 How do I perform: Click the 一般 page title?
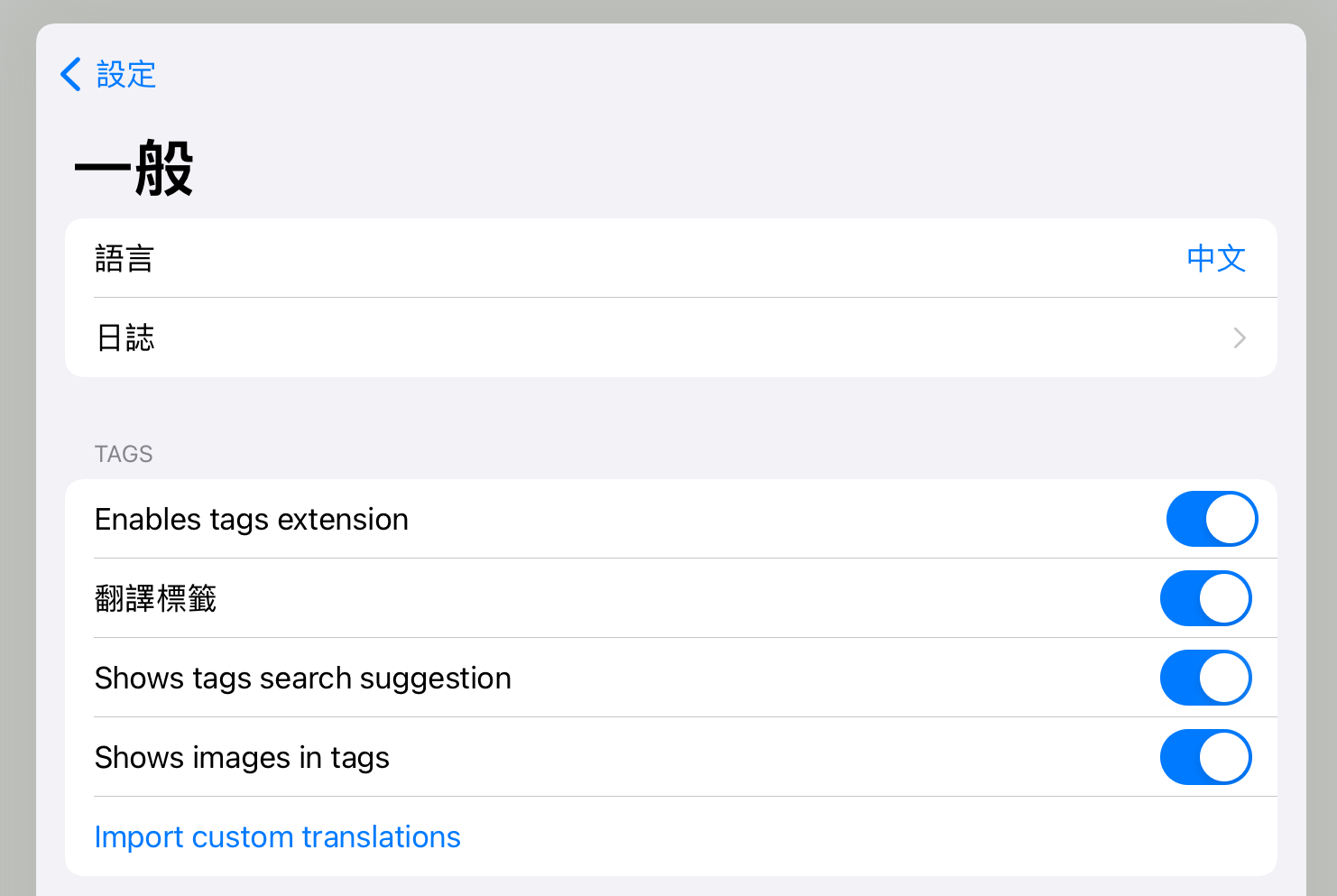tap(134, 169)
